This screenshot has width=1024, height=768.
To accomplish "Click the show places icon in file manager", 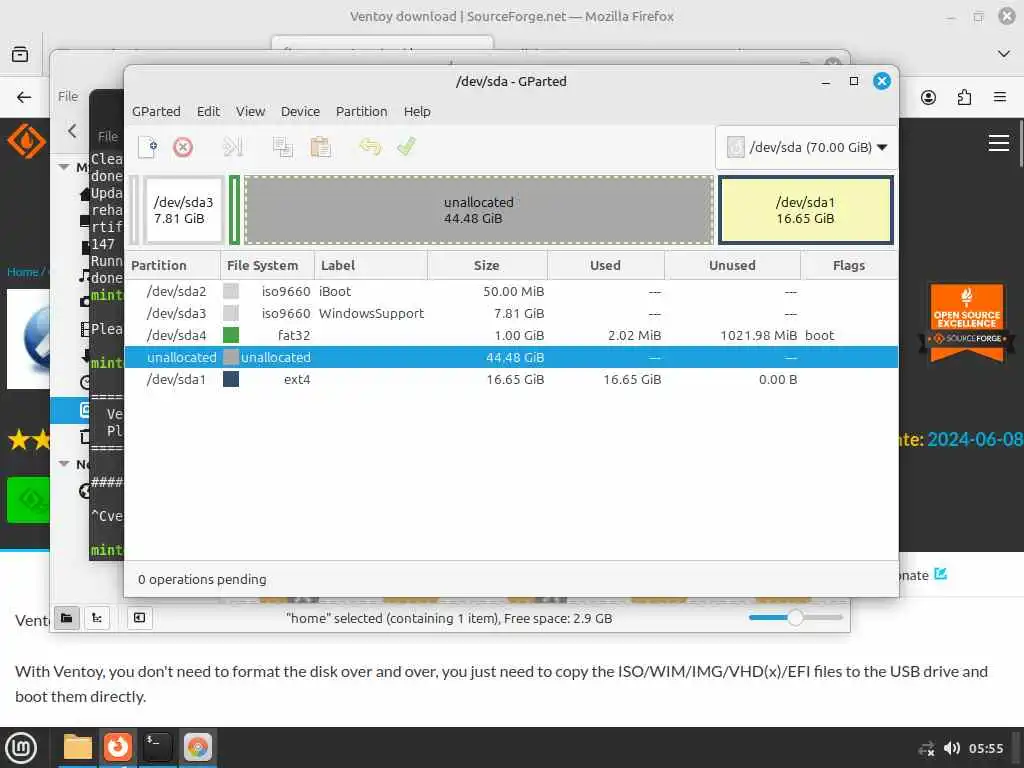I will click(67, 618).
